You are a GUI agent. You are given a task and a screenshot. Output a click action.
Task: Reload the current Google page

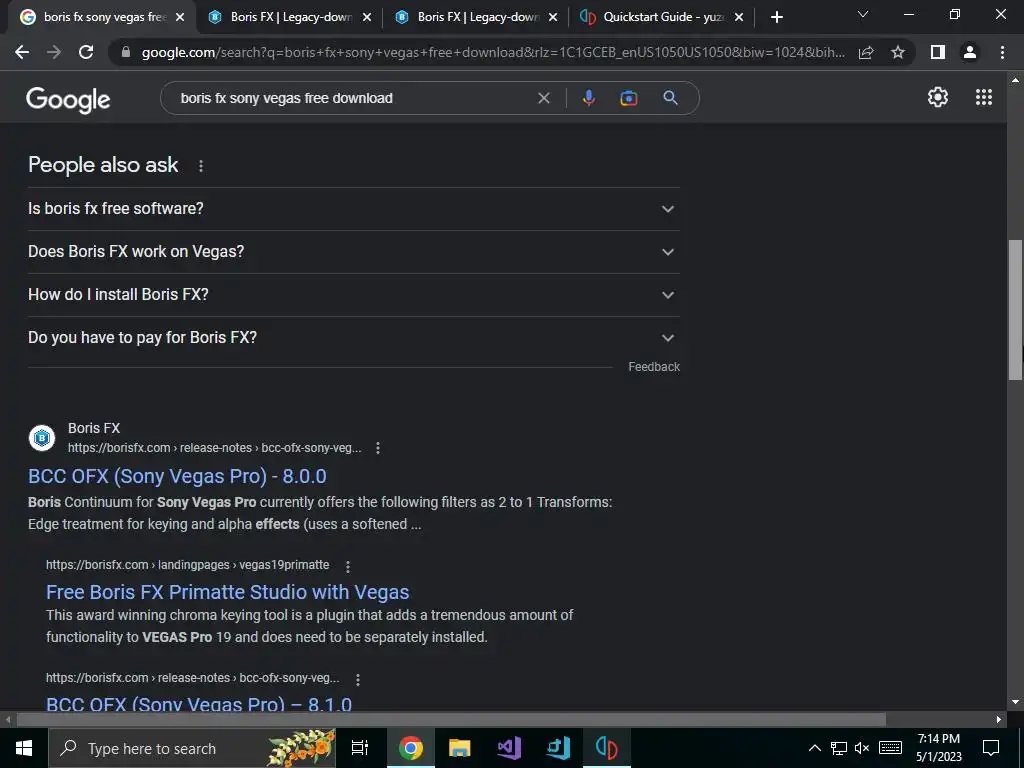[86, 52]
